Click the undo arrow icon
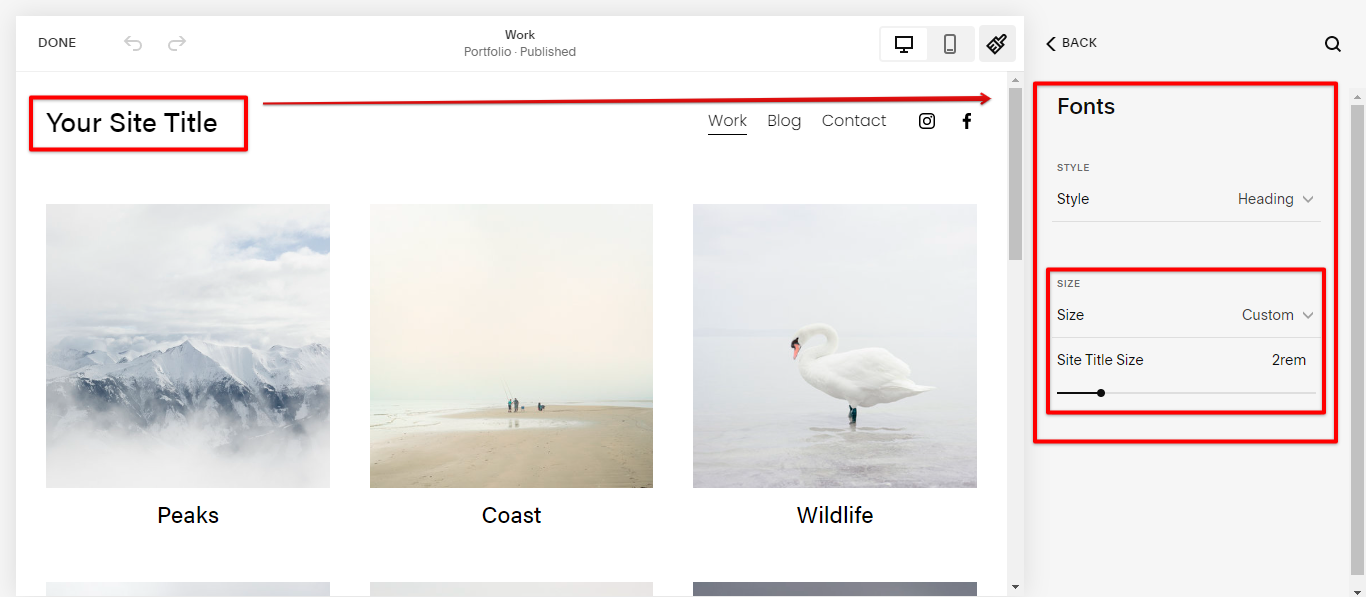Viewport: 1366px width, 597px height. point(133,43)
